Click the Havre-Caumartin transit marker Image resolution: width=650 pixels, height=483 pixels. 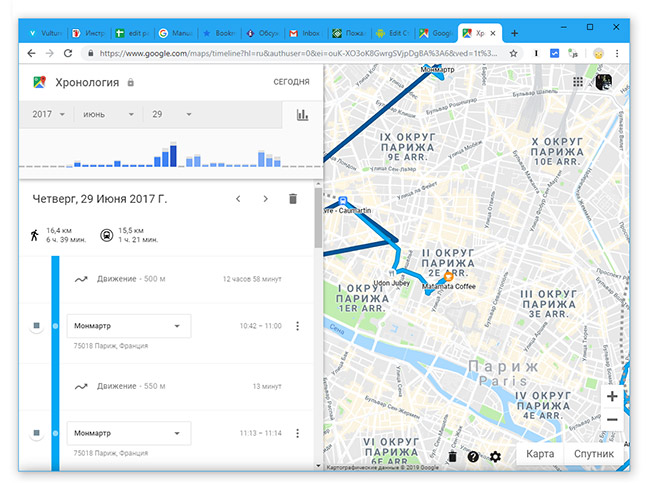(x=342, y=201)
